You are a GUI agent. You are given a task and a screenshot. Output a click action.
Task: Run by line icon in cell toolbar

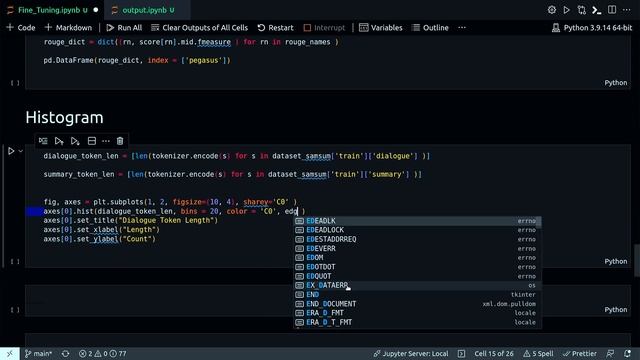point(43,141)
